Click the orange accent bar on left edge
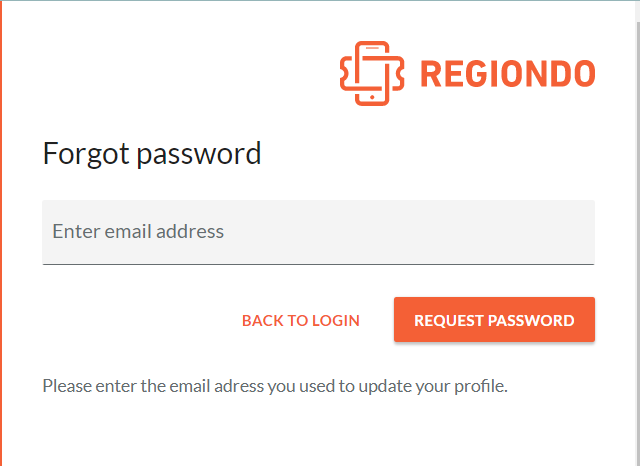640x466 pixels. (x=1, y=233)
